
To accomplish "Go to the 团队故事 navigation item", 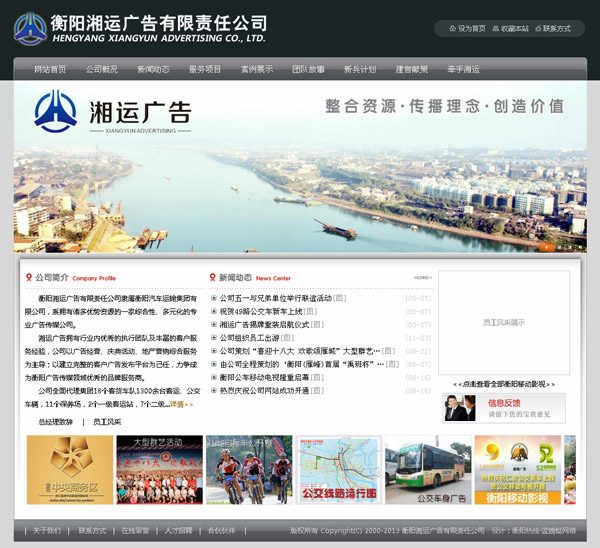I will 308,70.
